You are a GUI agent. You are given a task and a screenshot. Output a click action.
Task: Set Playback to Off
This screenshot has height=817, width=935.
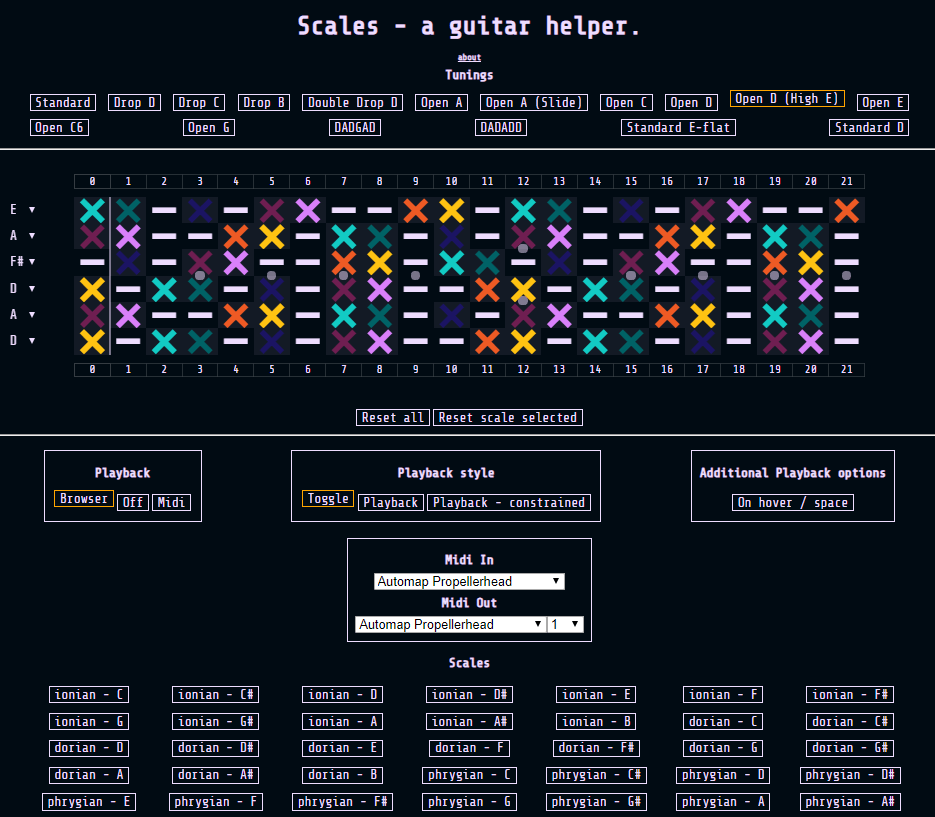point(133,502)
